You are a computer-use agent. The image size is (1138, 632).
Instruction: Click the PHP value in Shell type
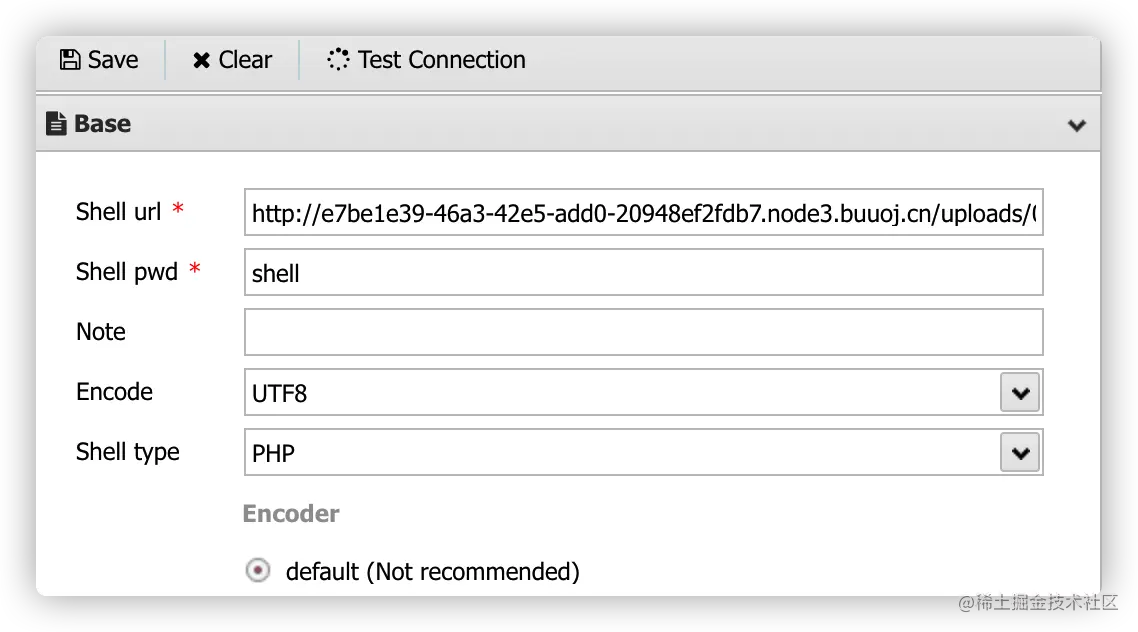(x=274, y=454)
